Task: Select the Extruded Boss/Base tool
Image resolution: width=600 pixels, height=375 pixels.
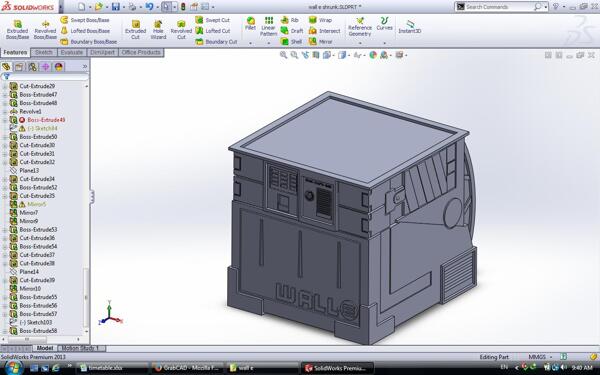Action: click(17, 30)
